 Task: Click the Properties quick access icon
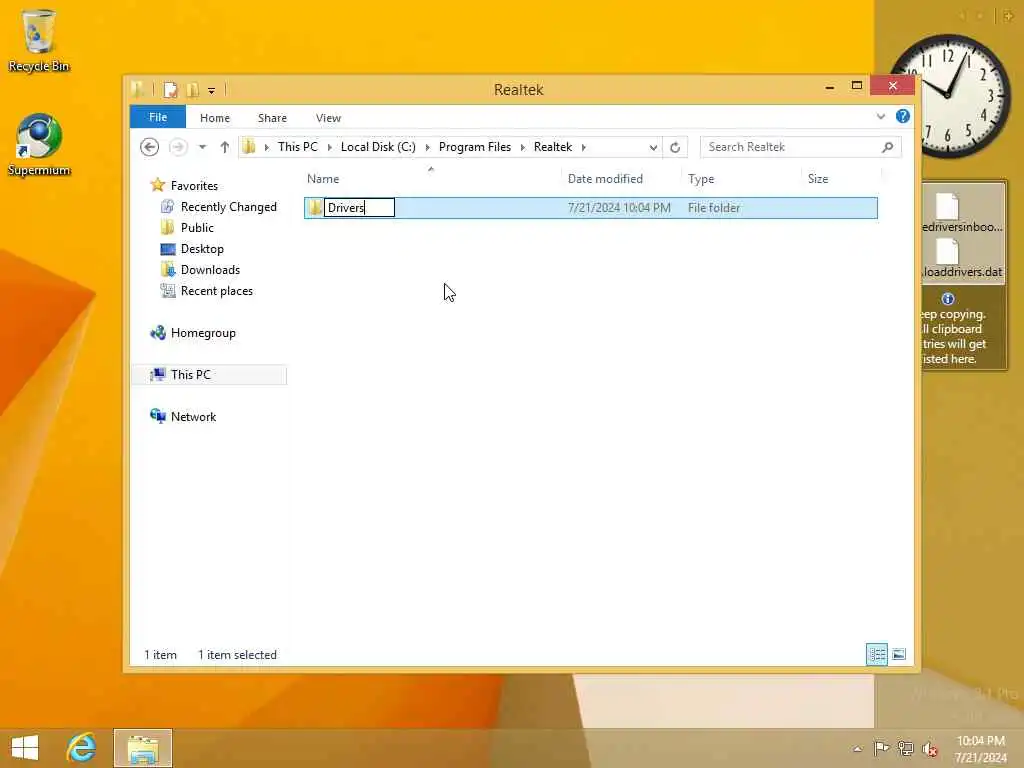point(170,89)
